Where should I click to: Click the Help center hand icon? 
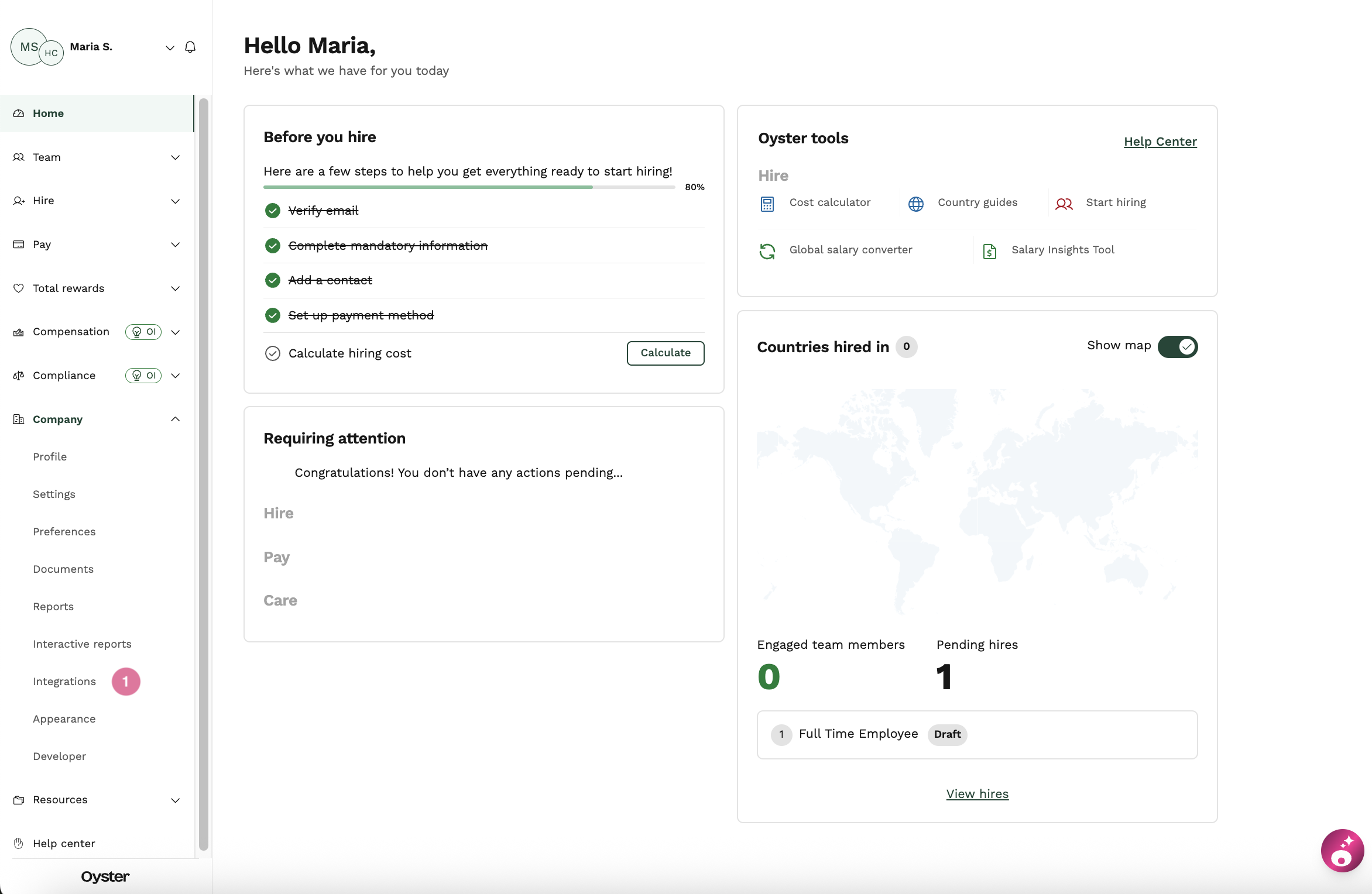(x=19, y=843)
